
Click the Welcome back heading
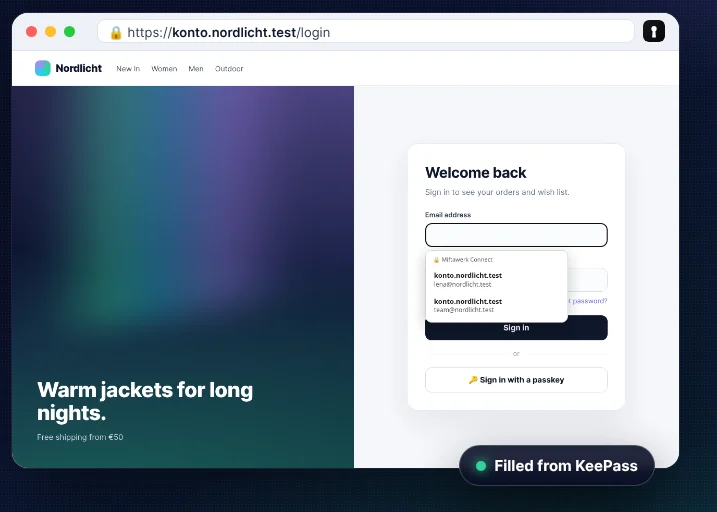pyautogui.click(x=476, y=173)
